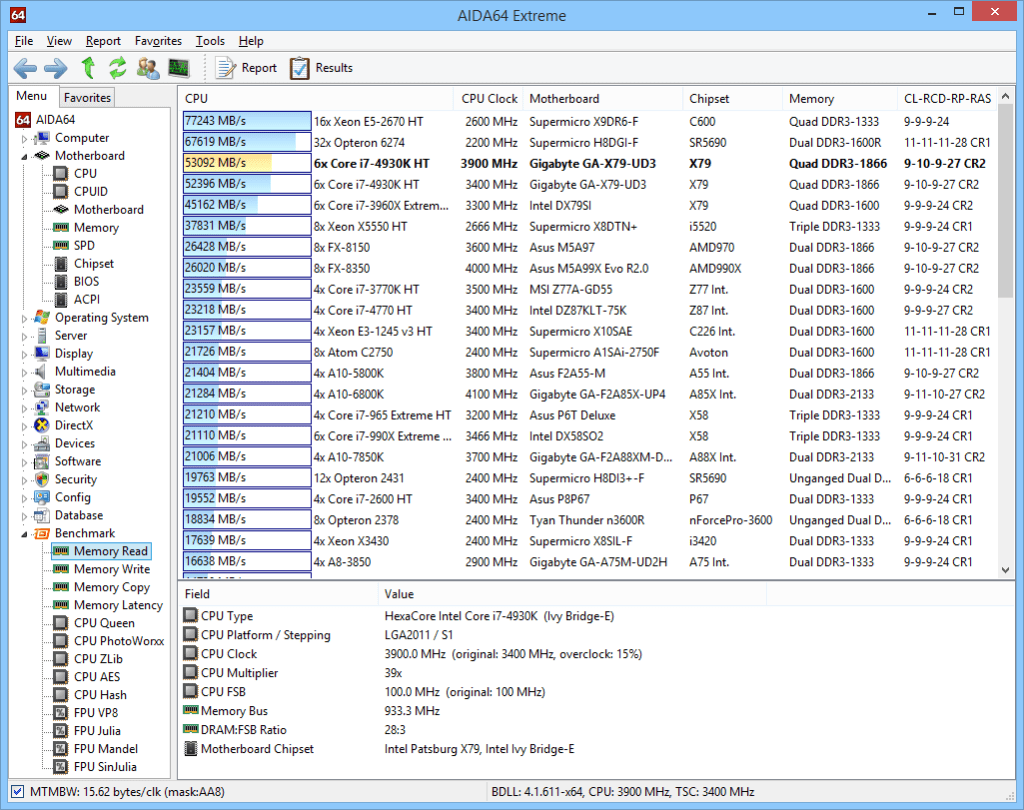This screenshot has width=1024, height=810.
Task: Click the DirectX icon in tree
Action: (42, 425)
